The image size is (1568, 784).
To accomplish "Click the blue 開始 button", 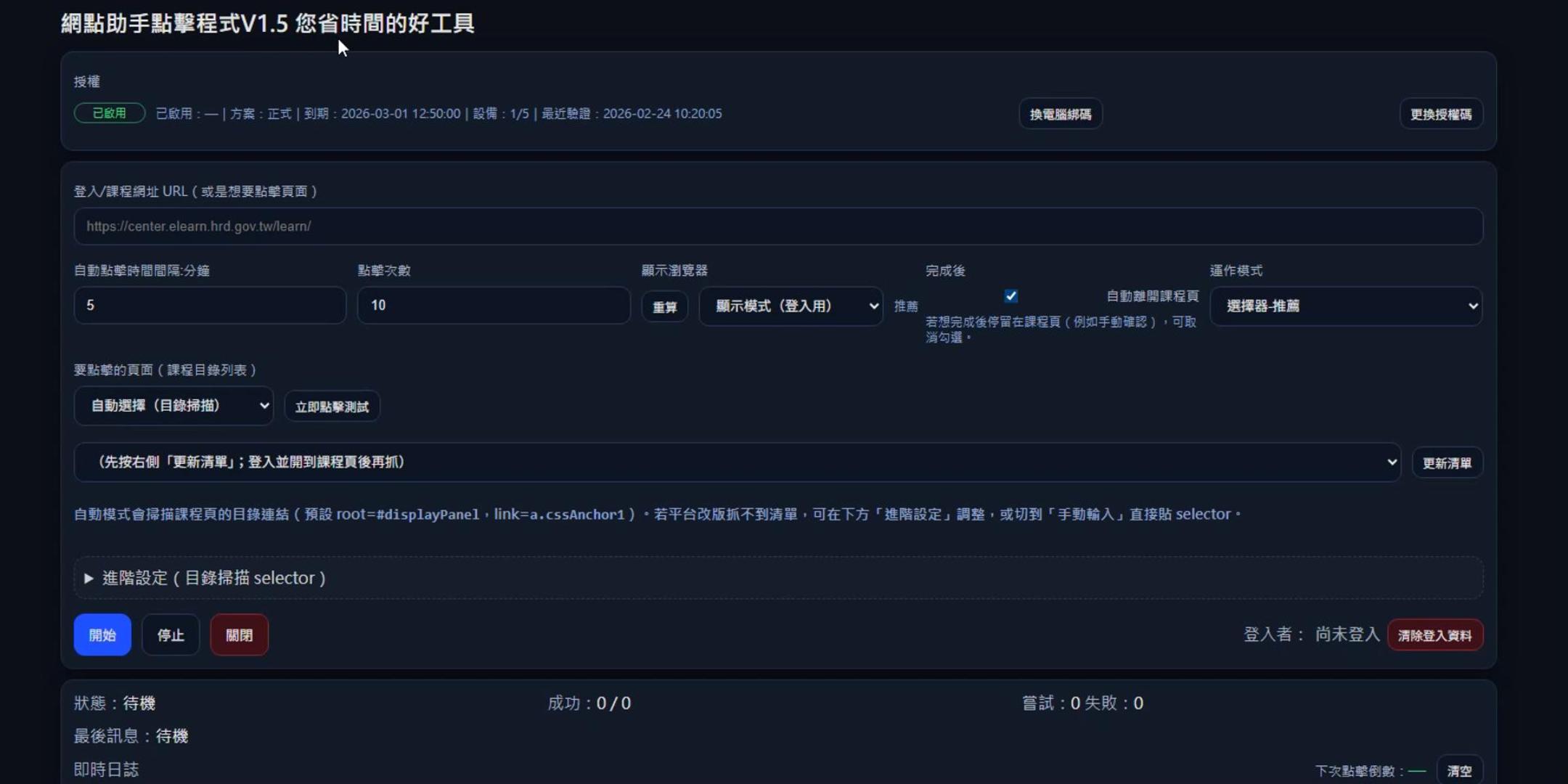I will (x=102, y=635).
